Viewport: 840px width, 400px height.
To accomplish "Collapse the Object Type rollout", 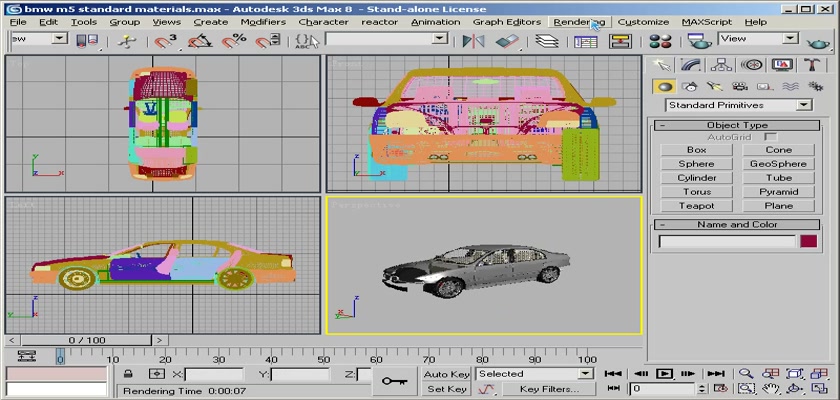I will (737, 125).
